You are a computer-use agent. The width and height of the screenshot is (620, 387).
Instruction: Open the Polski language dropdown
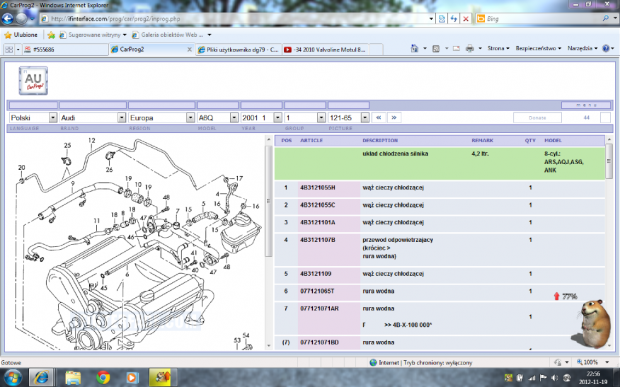(x=33, y=118)
